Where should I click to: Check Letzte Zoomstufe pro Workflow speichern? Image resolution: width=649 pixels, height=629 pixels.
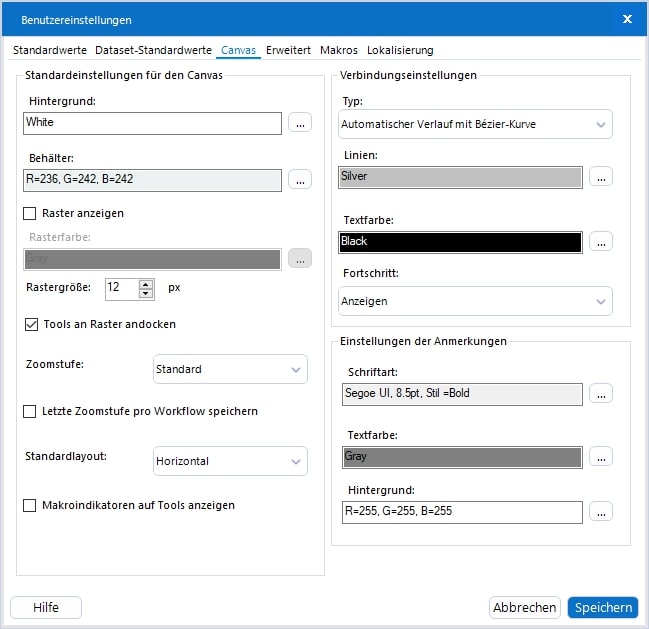pyautogui.click(x=30, y=411)
